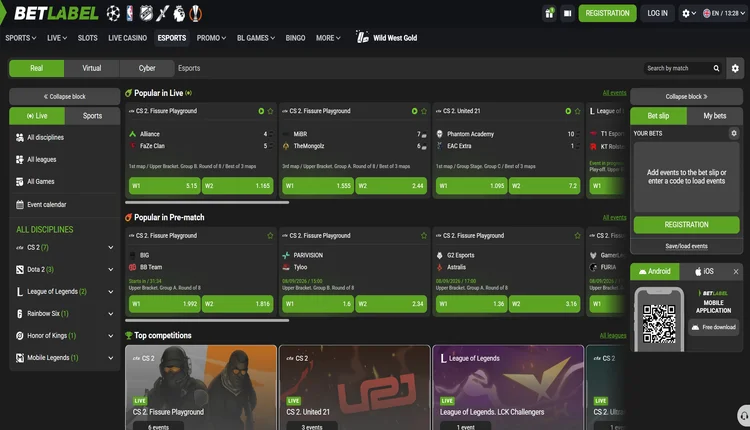Image resolution: width=750 pixels, height=430 pixels.
Task: Favorite the G2 Esports vs Astralis match
Action: (577, 236)
